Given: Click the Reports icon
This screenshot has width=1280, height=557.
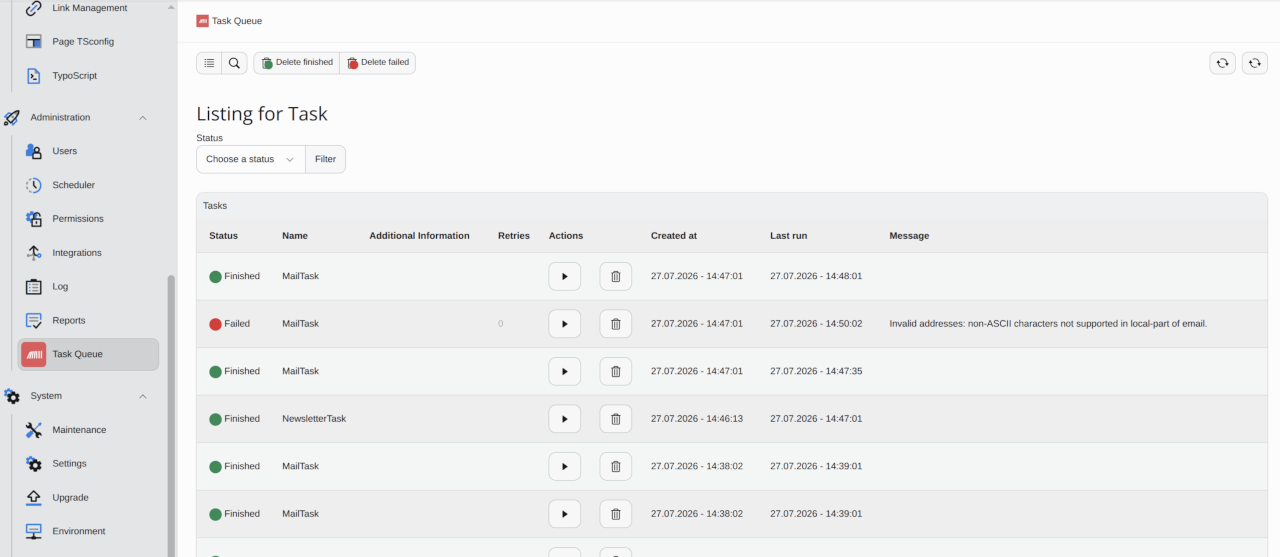Looking at the screenshot, I should (34, 321).
